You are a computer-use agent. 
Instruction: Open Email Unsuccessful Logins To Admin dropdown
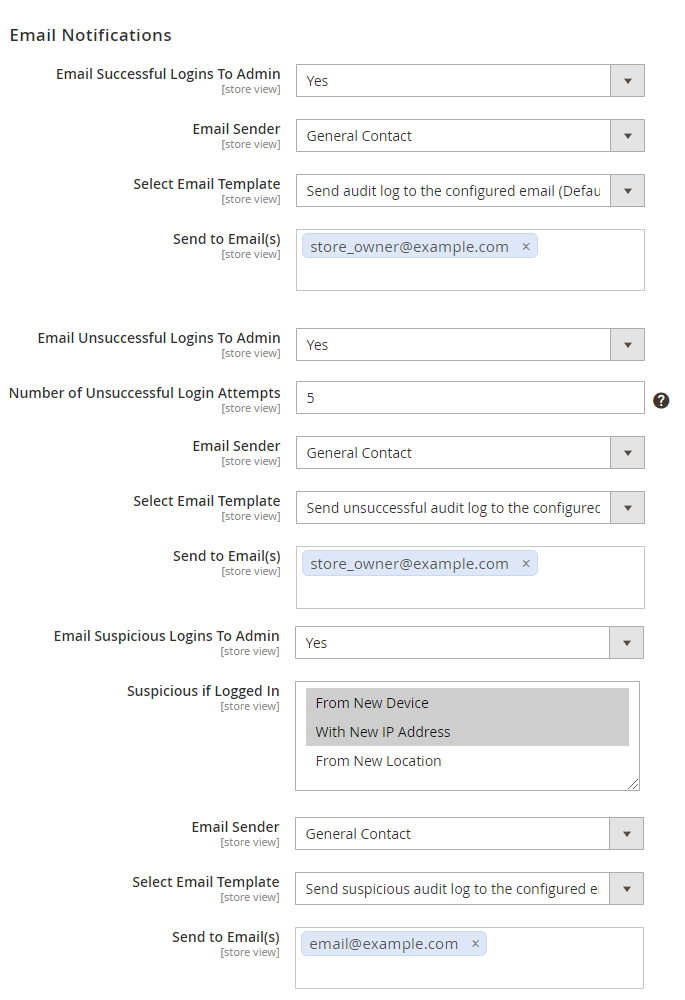coord(470,345)
